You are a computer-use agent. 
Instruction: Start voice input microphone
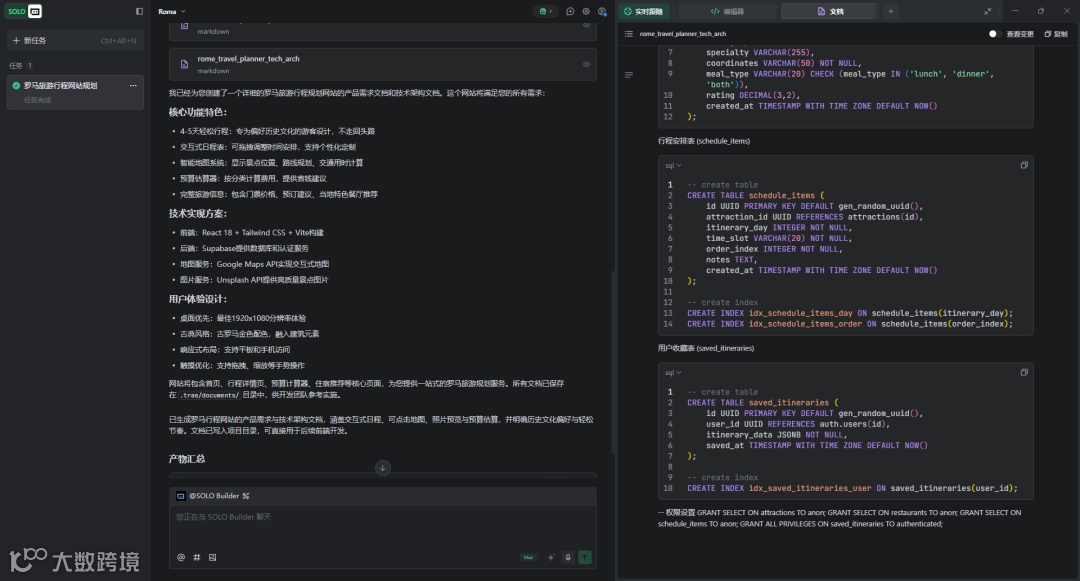coord(568,558)
